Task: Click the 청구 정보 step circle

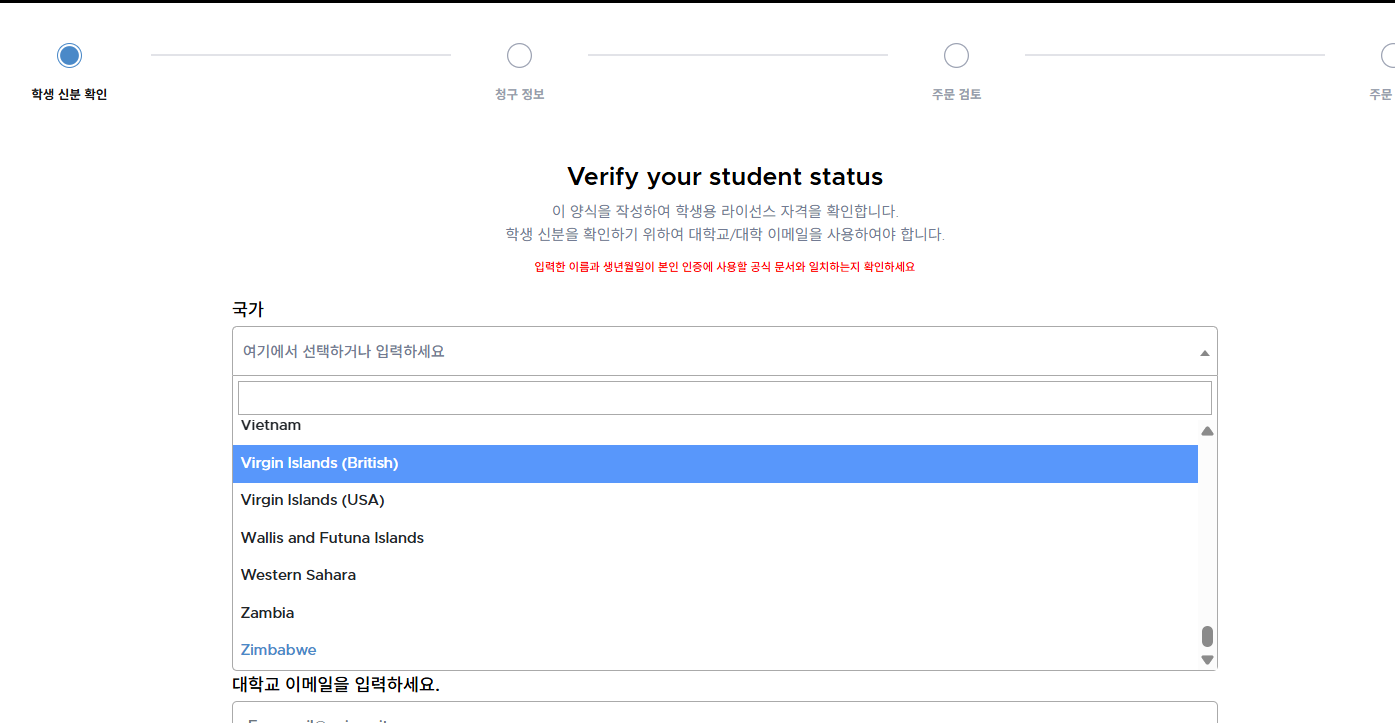Action: (519, 55)
